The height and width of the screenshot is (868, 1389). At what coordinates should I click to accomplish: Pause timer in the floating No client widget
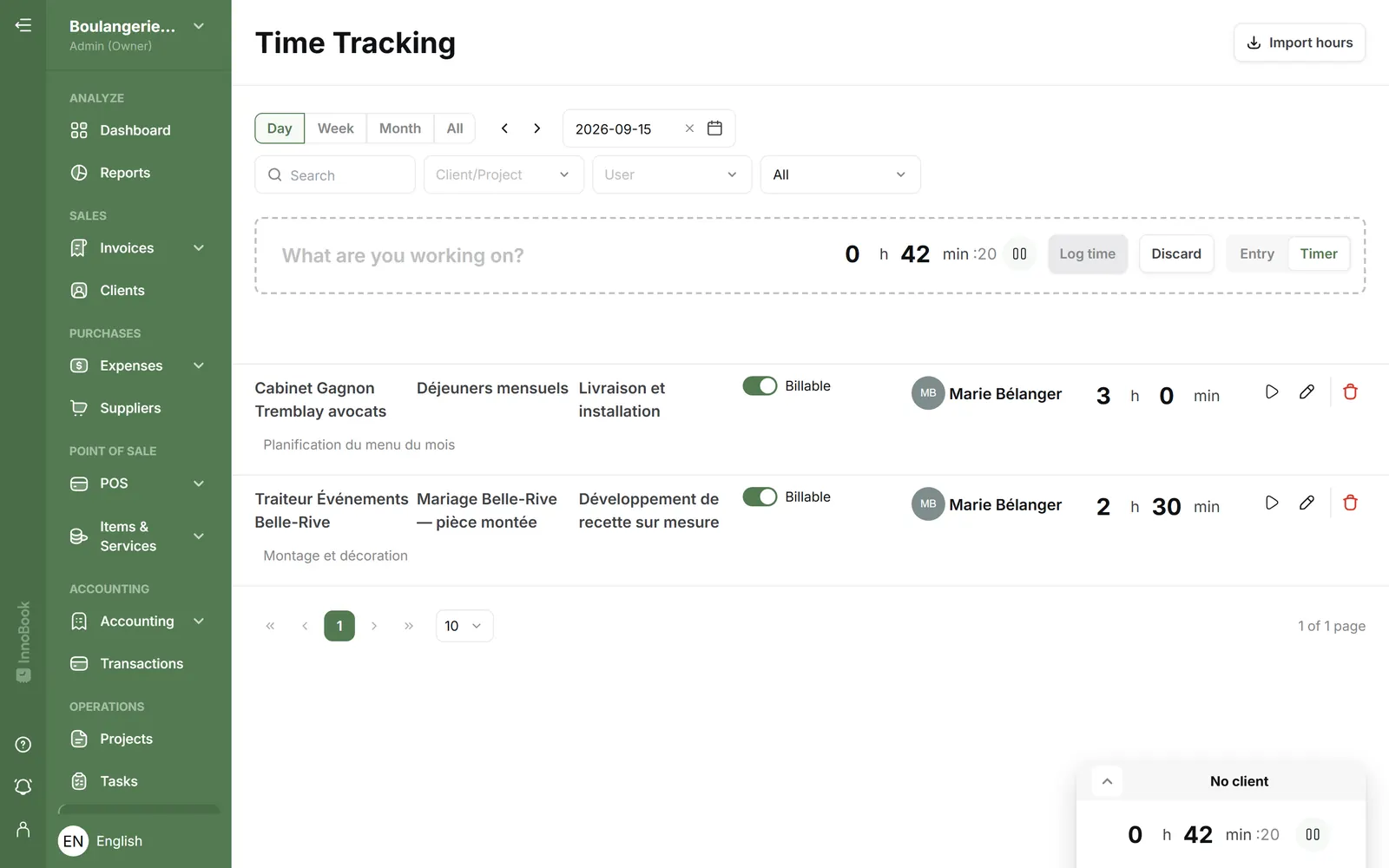[x=1313, y=834]
